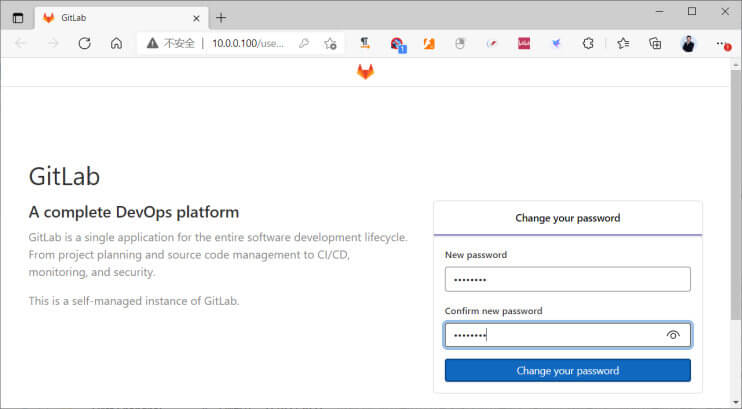The width and height of the screenshot is (742, 409).
Task: Open the Extensions puzzle piece menu
Action: tap(588, 44)
